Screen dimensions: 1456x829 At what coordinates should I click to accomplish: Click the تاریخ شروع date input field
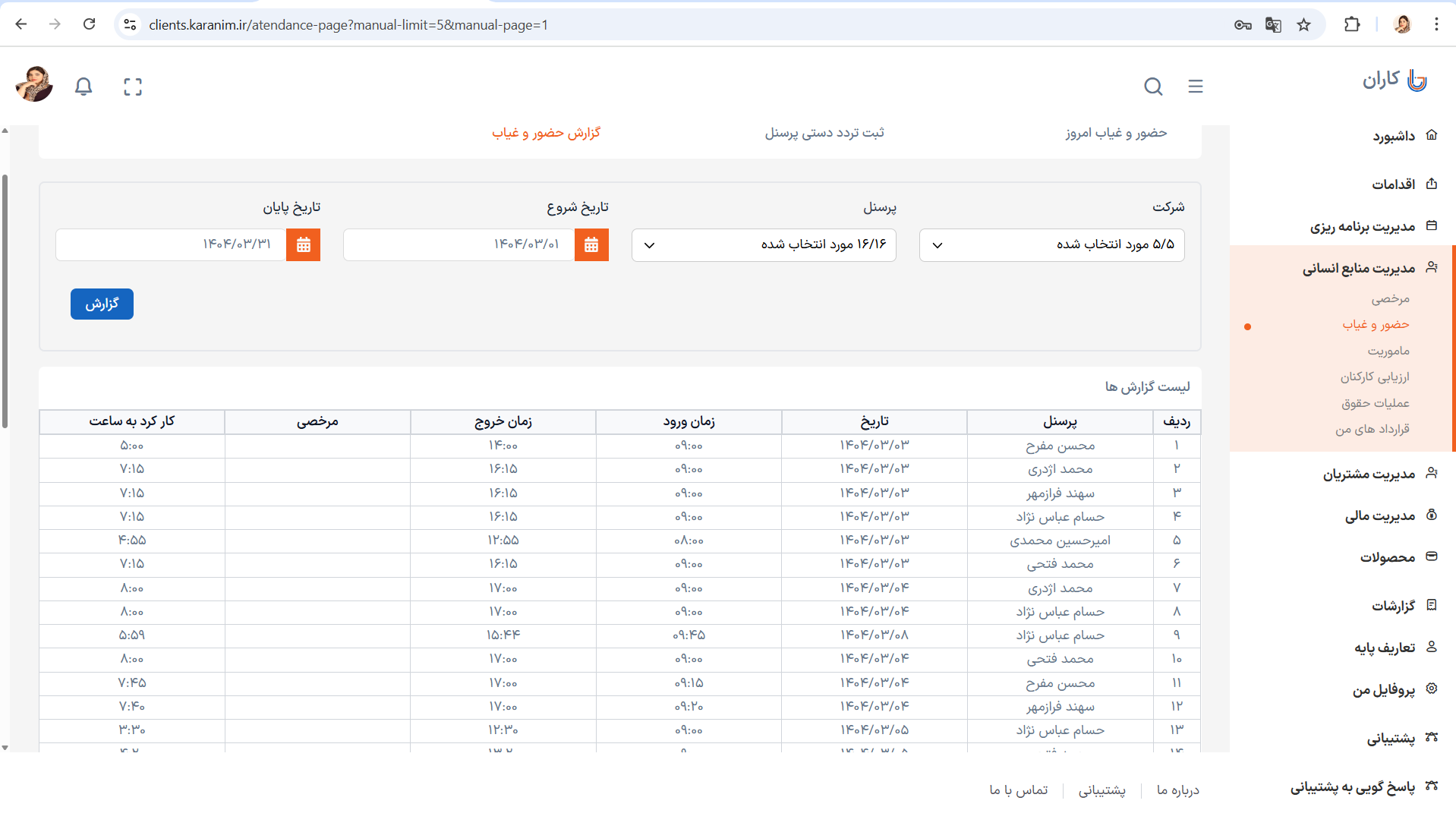click(x=459, y=245)
